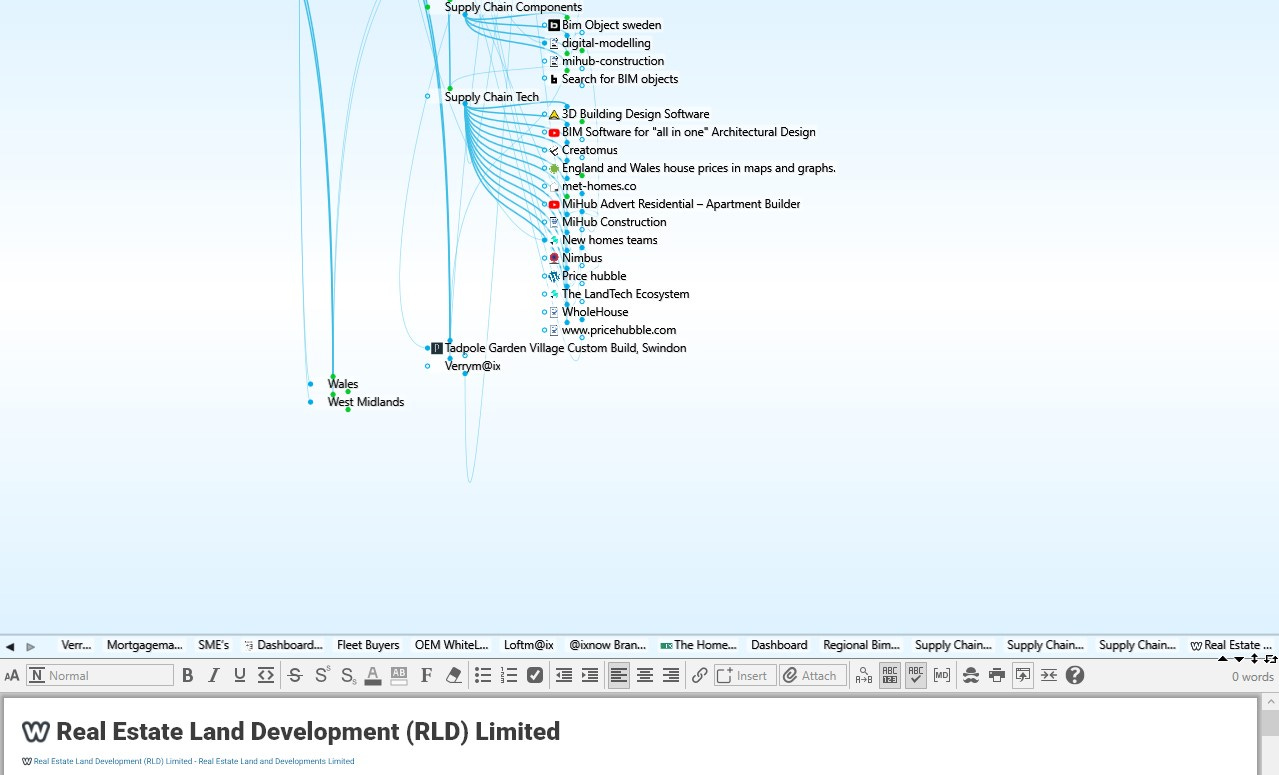The width and height of the screenshot is (1279, 775).
Task: Toggle notes width collapse icon
Action: [x=1049, y=676]
